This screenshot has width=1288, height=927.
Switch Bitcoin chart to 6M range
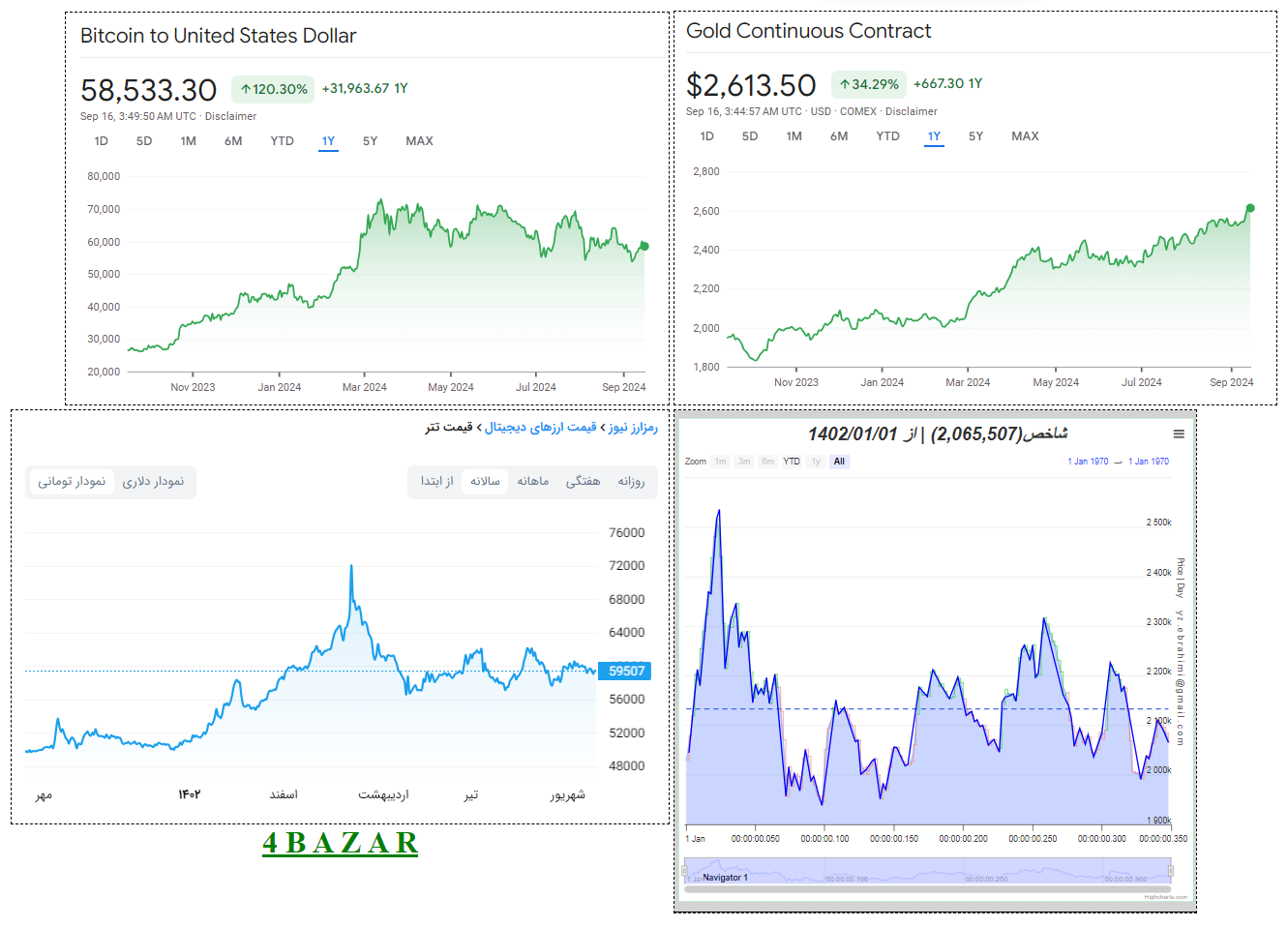click(233, 141)
